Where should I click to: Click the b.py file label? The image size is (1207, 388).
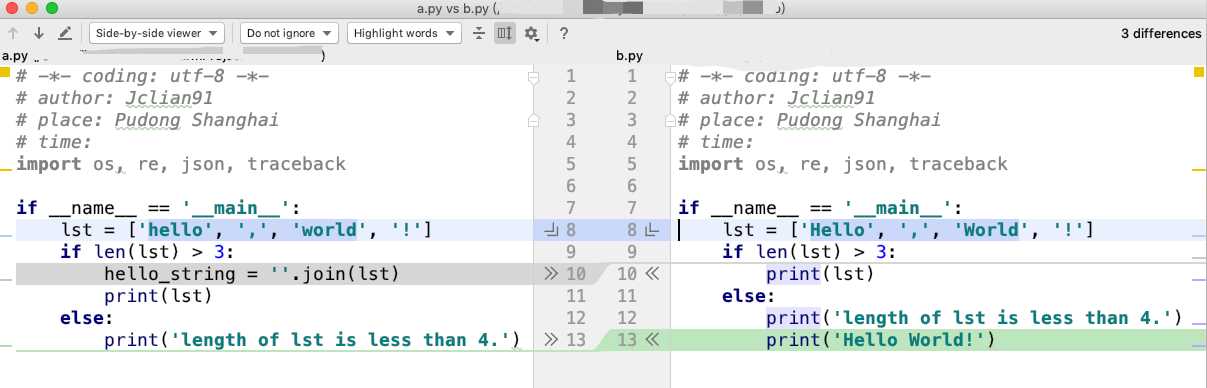click(629, 56)
